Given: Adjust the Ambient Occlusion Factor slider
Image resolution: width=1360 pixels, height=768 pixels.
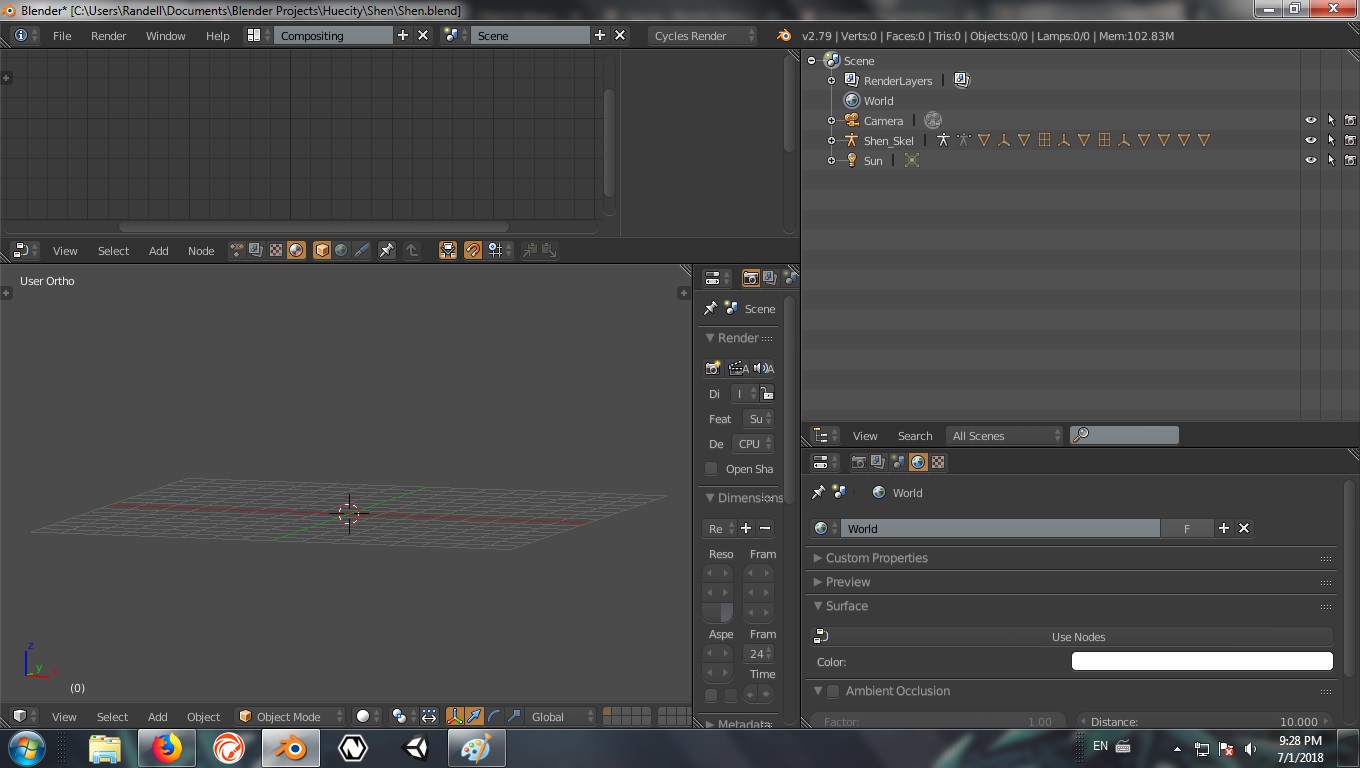Looking at the screenshot, I should point(938,721).
